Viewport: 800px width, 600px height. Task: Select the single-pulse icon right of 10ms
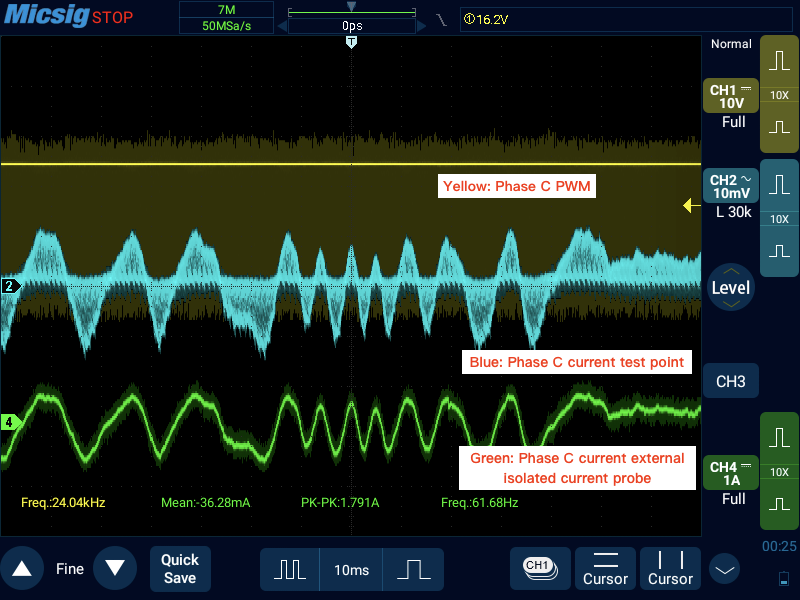coord(412,568)
